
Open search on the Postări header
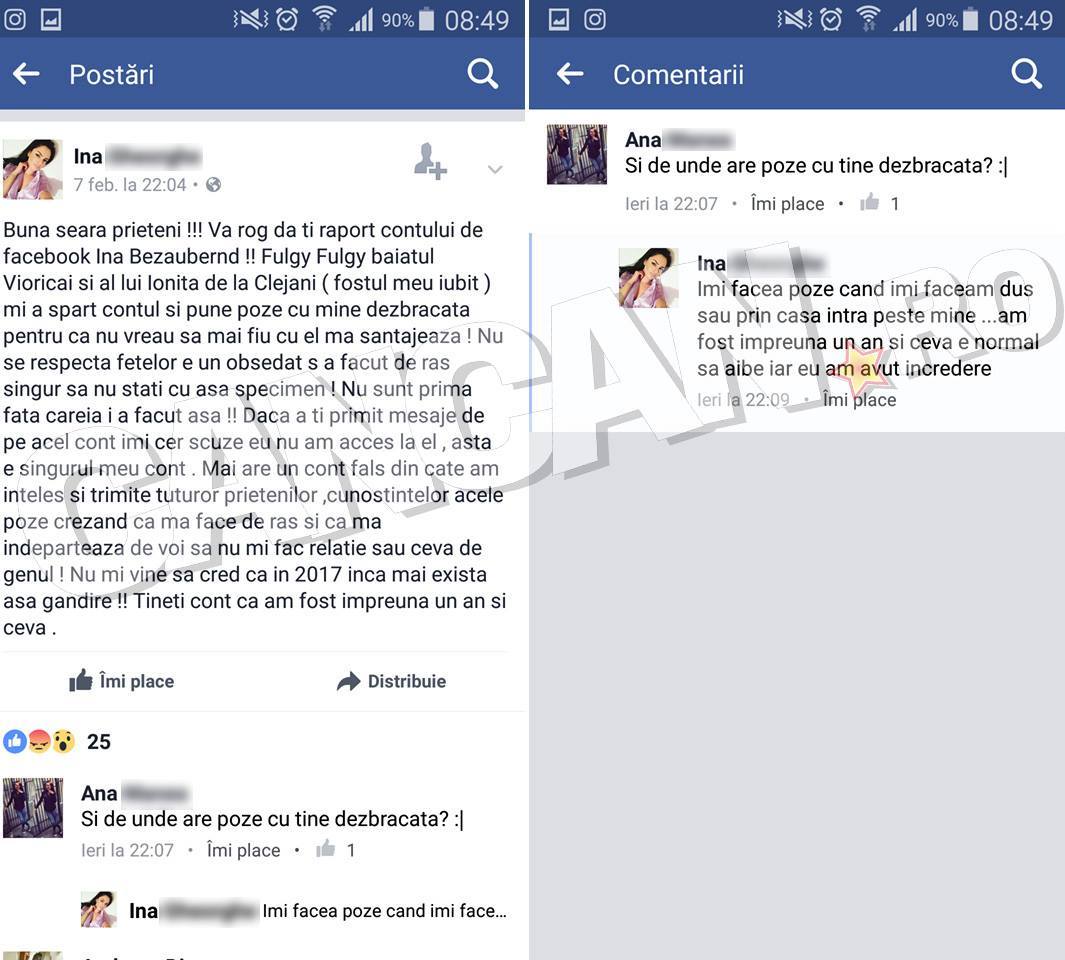483,73
